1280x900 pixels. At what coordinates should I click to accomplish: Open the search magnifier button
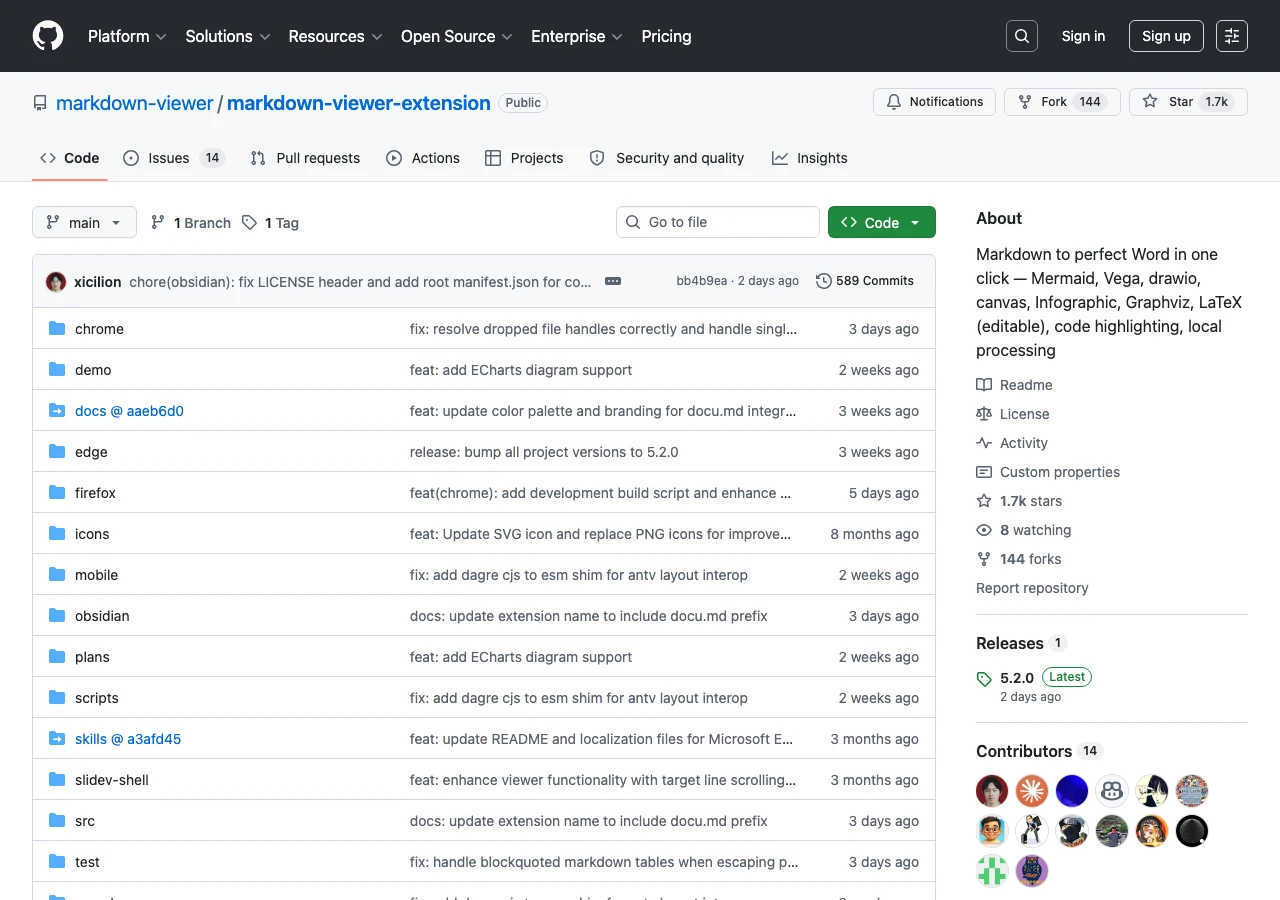point(1022,36)
